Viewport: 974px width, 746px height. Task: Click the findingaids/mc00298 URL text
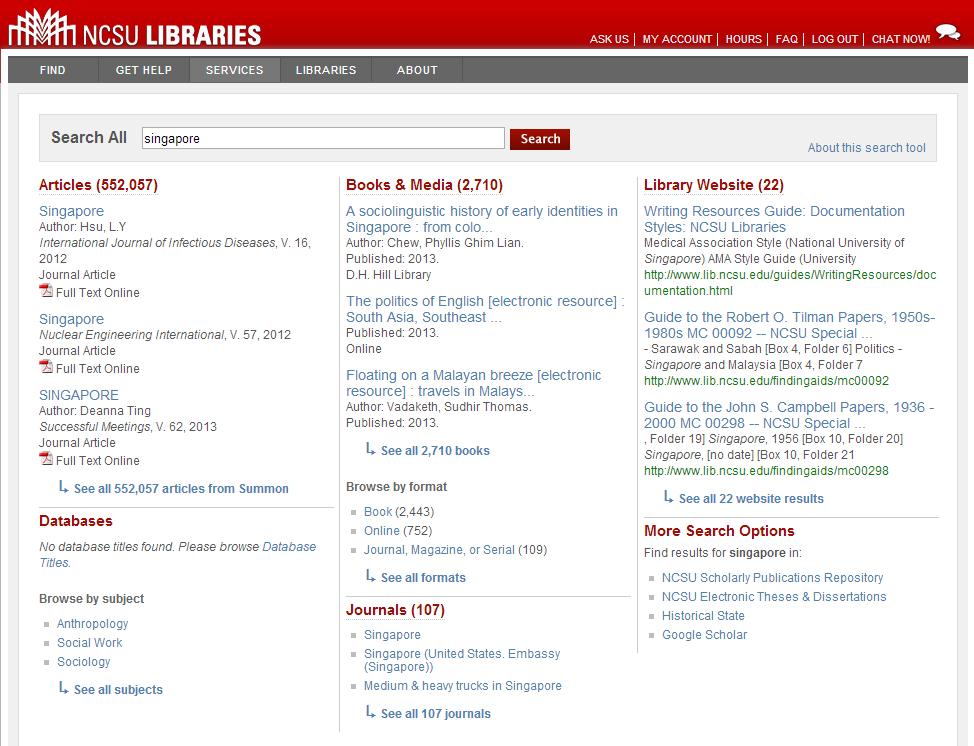(x=766, y=471)
